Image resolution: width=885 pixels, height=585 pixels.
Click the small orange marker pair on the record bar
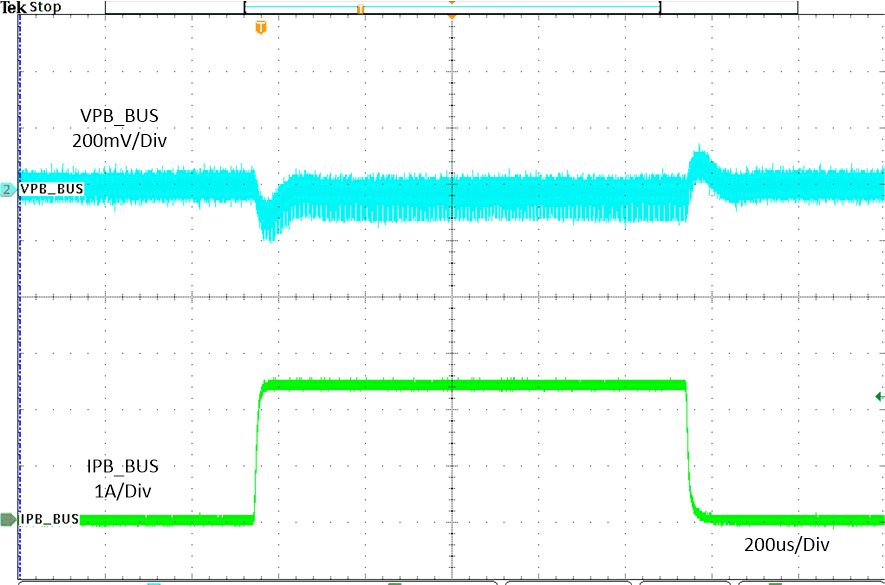[360, 8]
